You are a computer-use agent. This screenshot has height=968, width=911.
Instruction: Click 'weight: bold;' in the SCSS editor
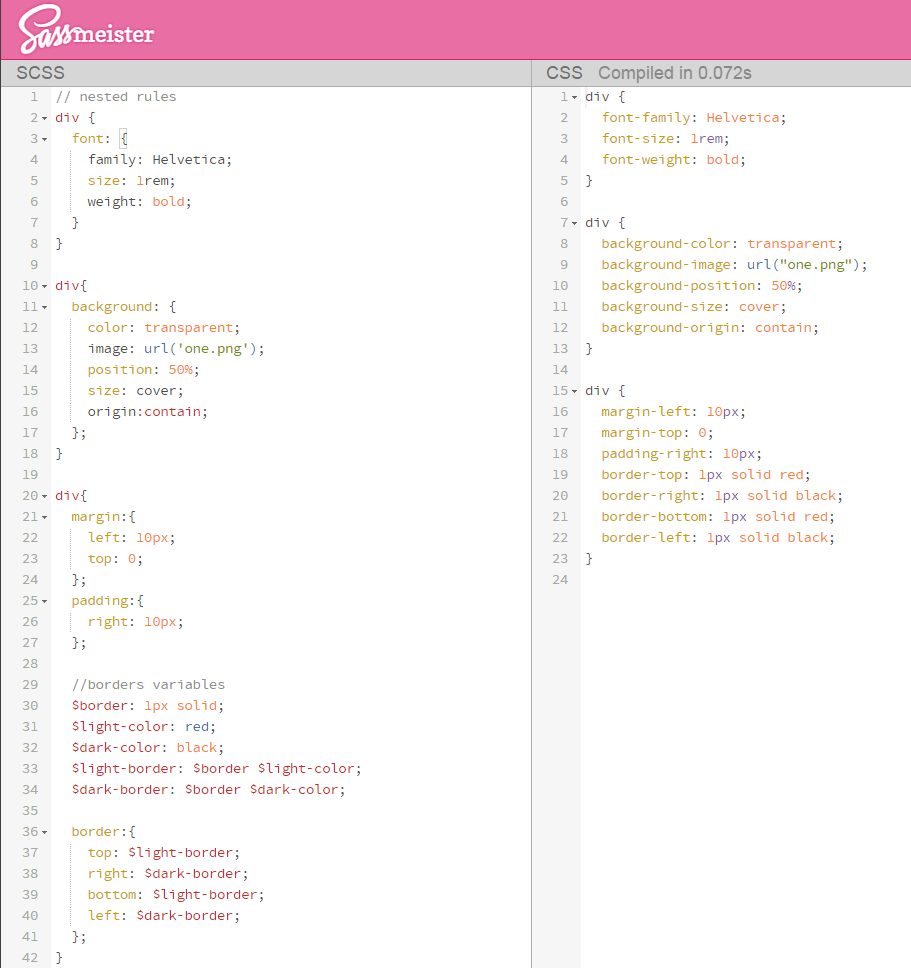139,202
